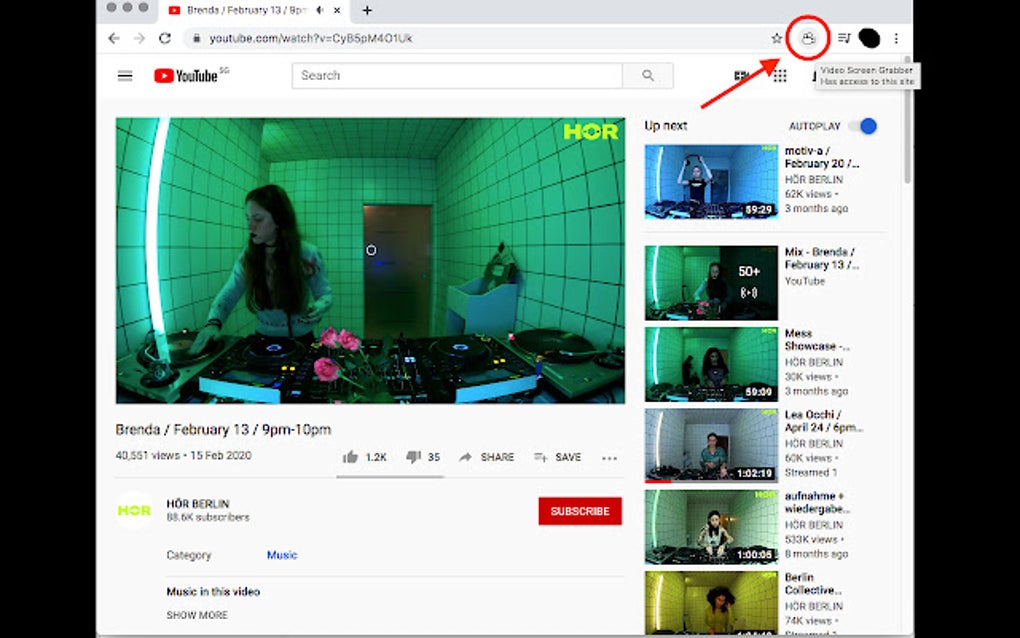The width and height of the screenshot is (1020, 638).
Task: Open more actions ellipsis under the video
Action: [x=610, y=458]
